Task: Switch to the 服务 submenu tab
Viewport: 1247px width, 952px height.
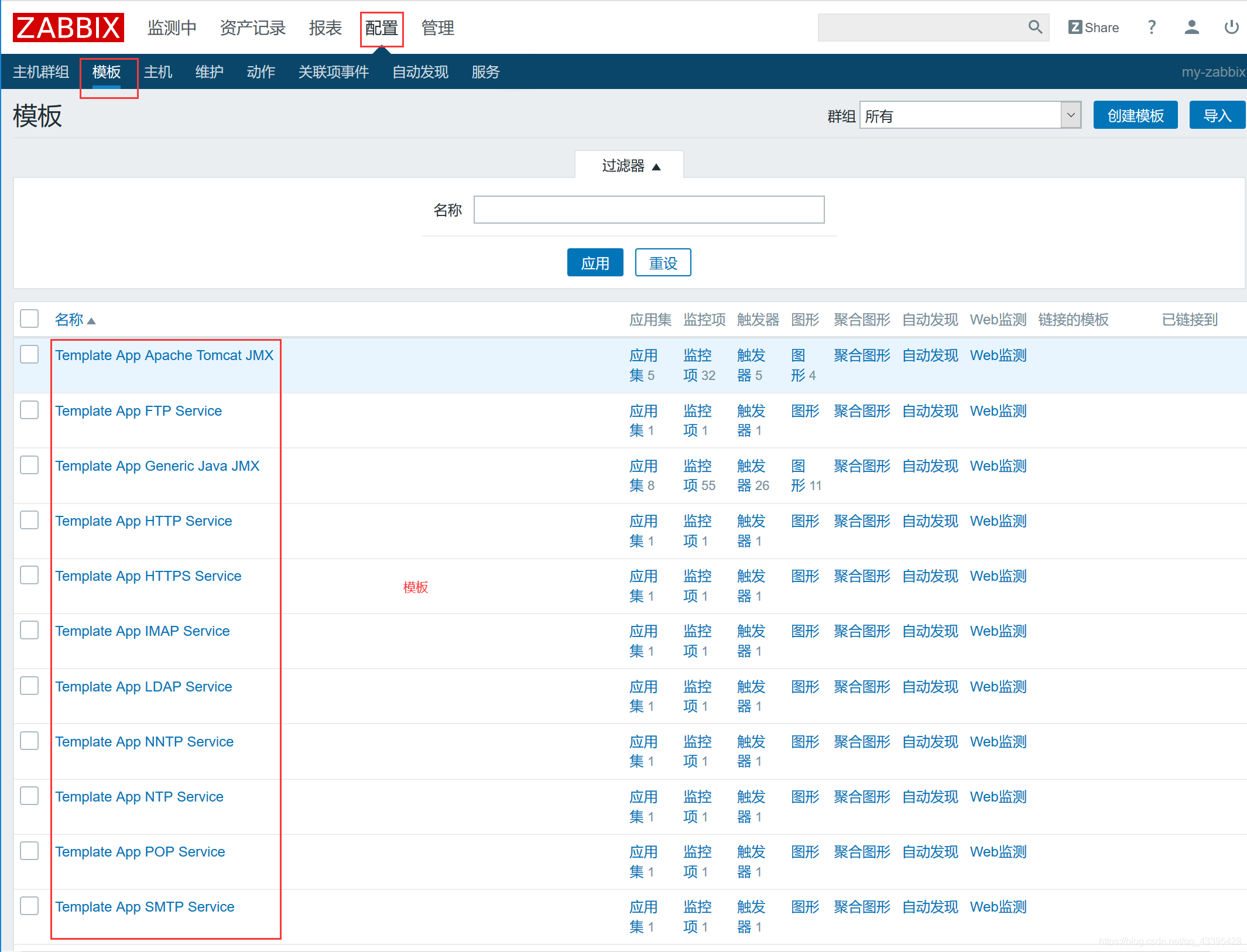Action: pos(486,72)
